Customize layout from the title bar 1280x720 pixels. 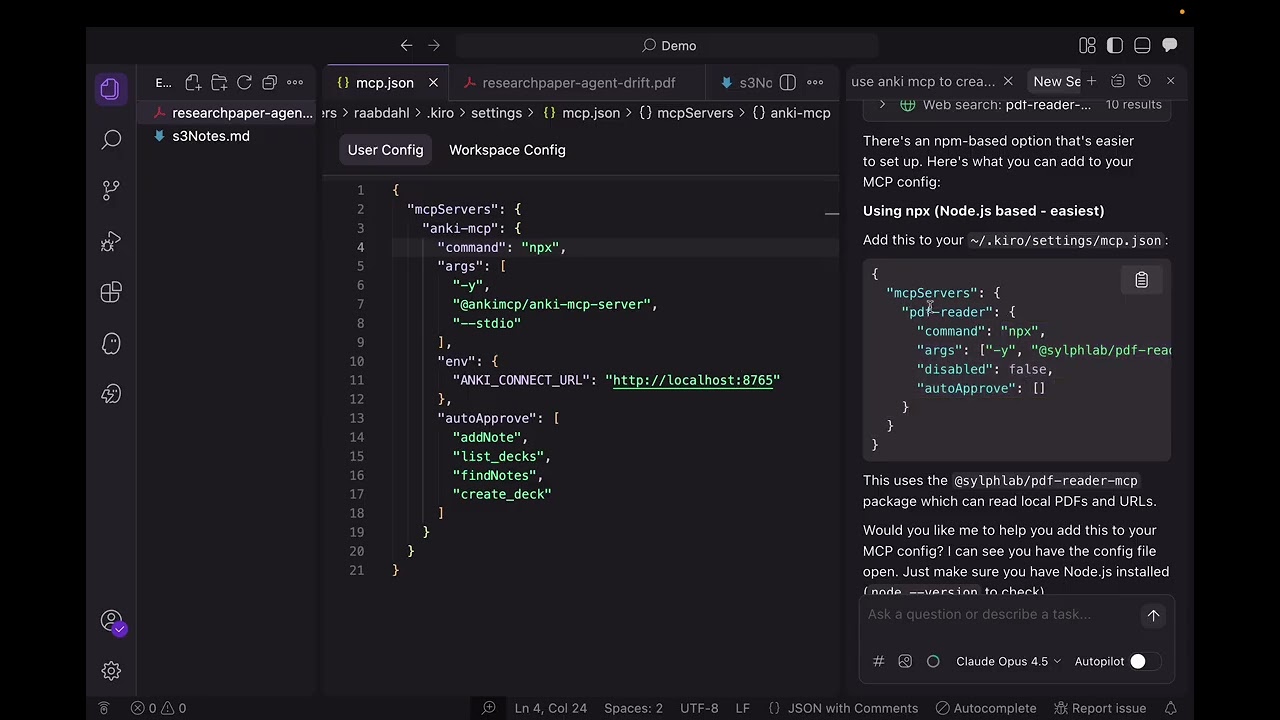[x=1087, y=45]
